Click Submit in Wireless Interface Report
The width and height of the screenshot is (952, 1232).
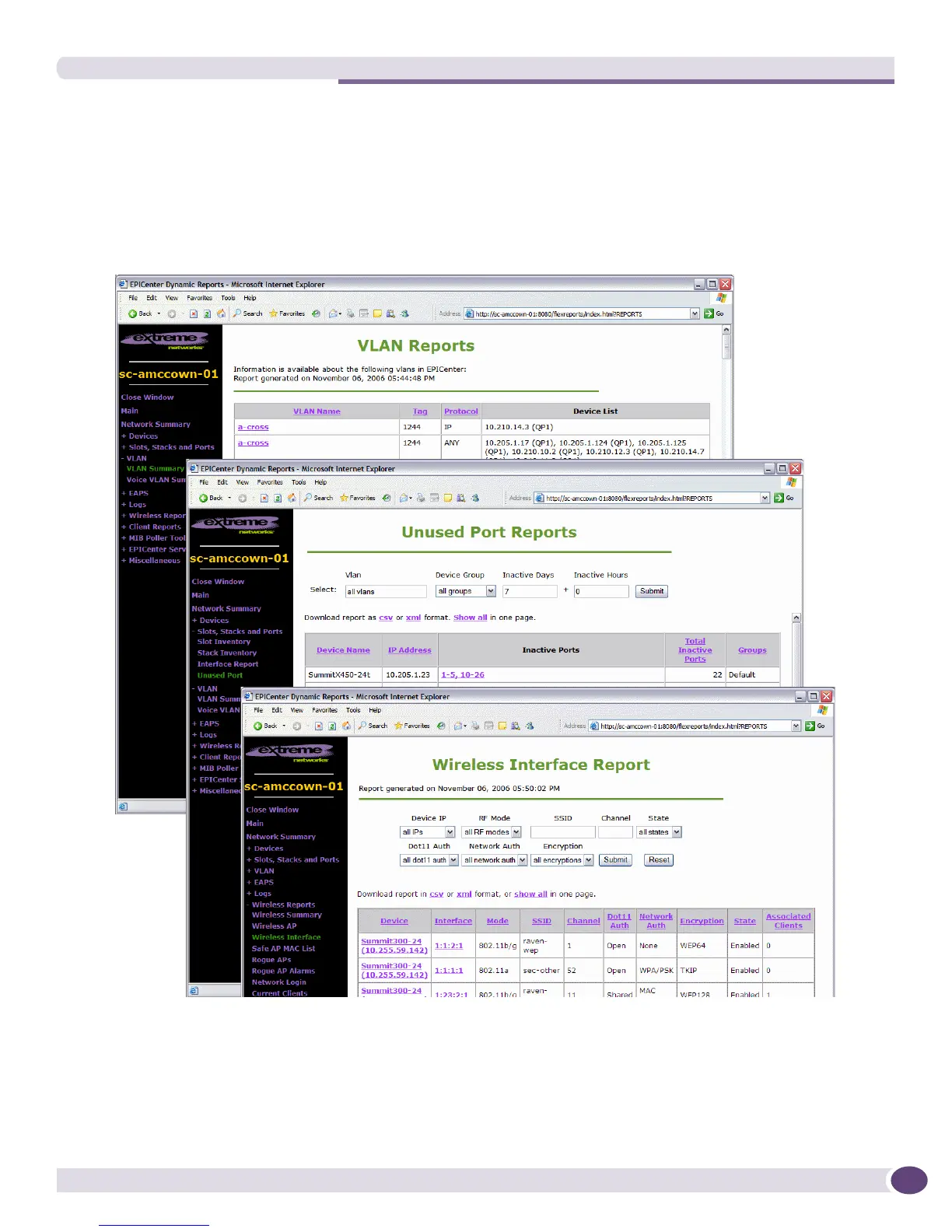615,860
